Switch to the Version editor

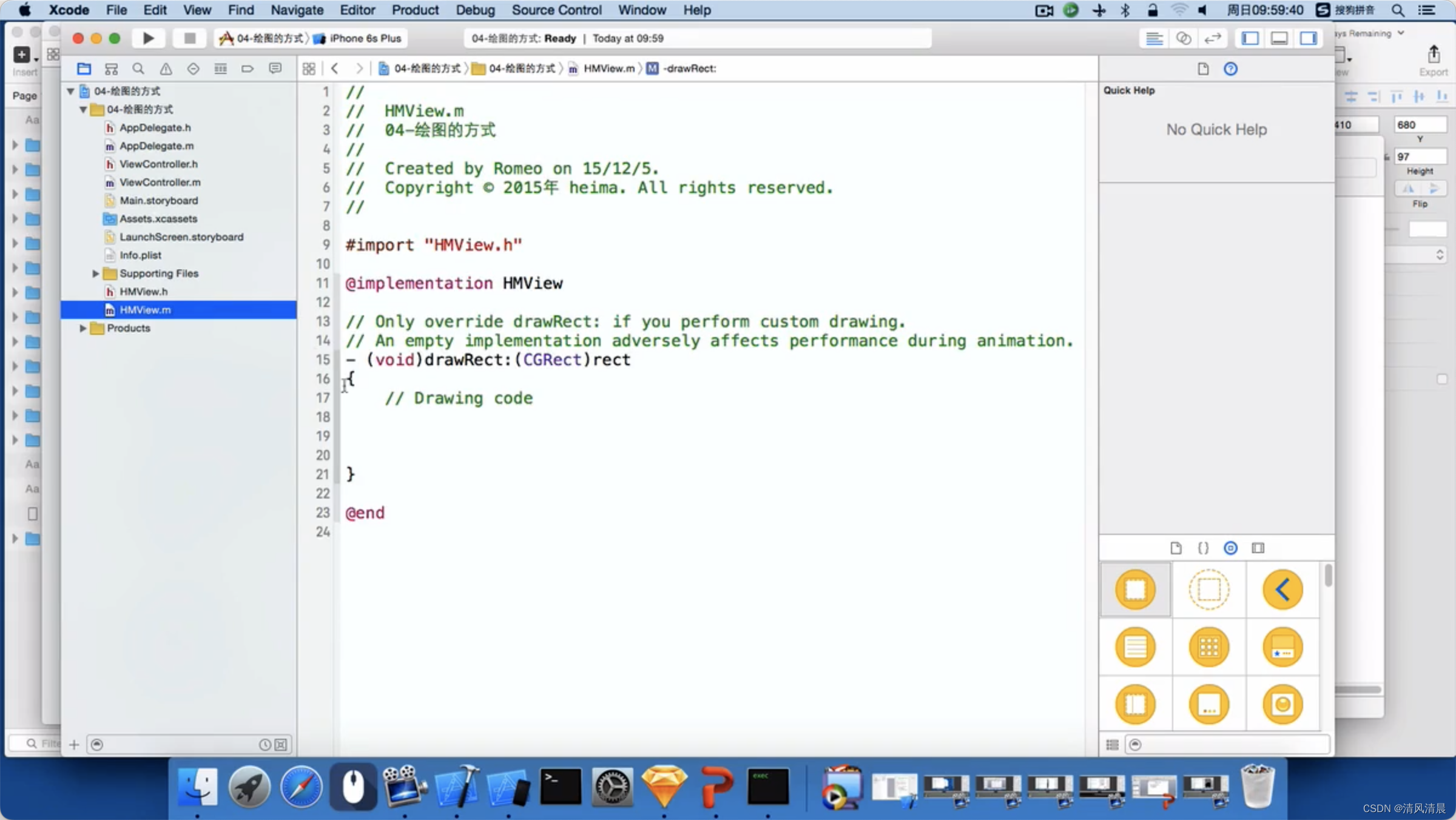click(x=1212, y=38)
